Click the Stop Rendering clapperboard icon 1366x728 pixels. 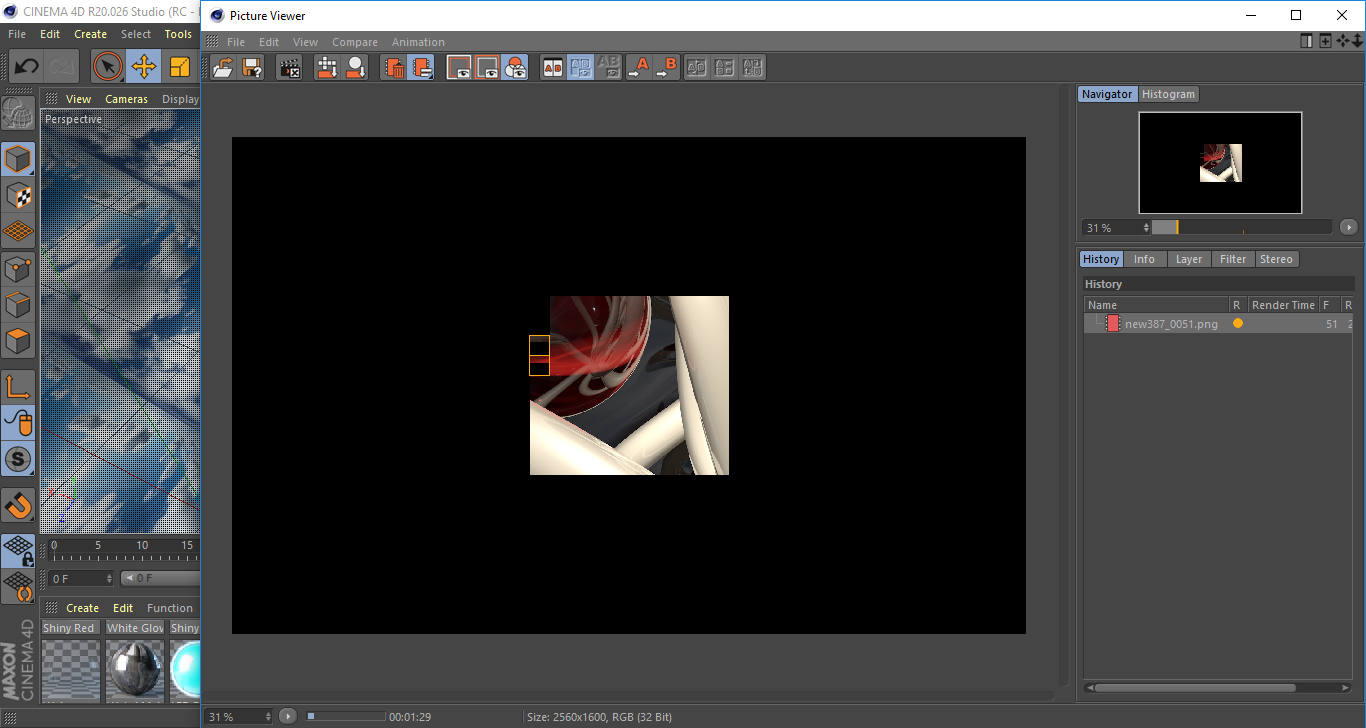290,68
